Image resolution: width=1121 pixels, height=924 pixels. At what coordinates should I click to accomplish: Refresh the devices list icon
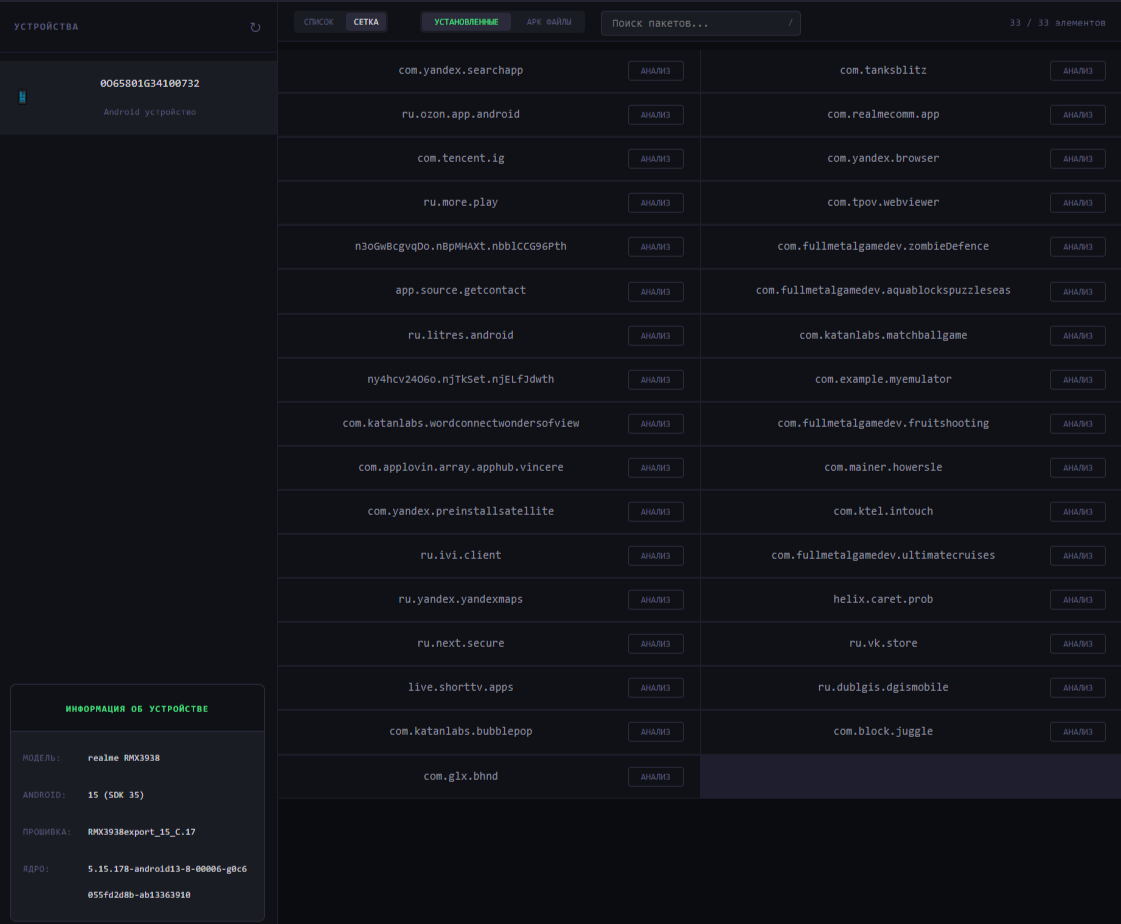(x=255, y=27)
